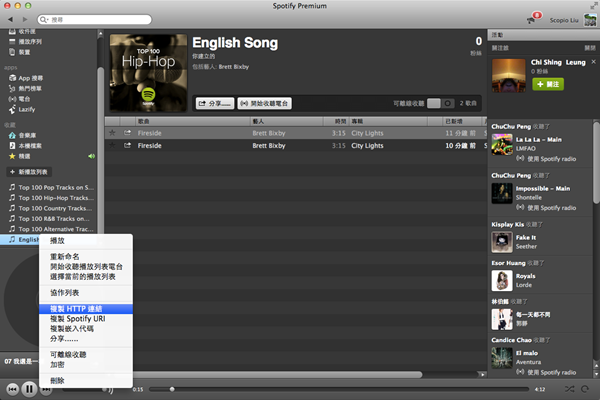
Task: Dismiss the Chi Shing Leung suggestion
Action: point(593,62)
